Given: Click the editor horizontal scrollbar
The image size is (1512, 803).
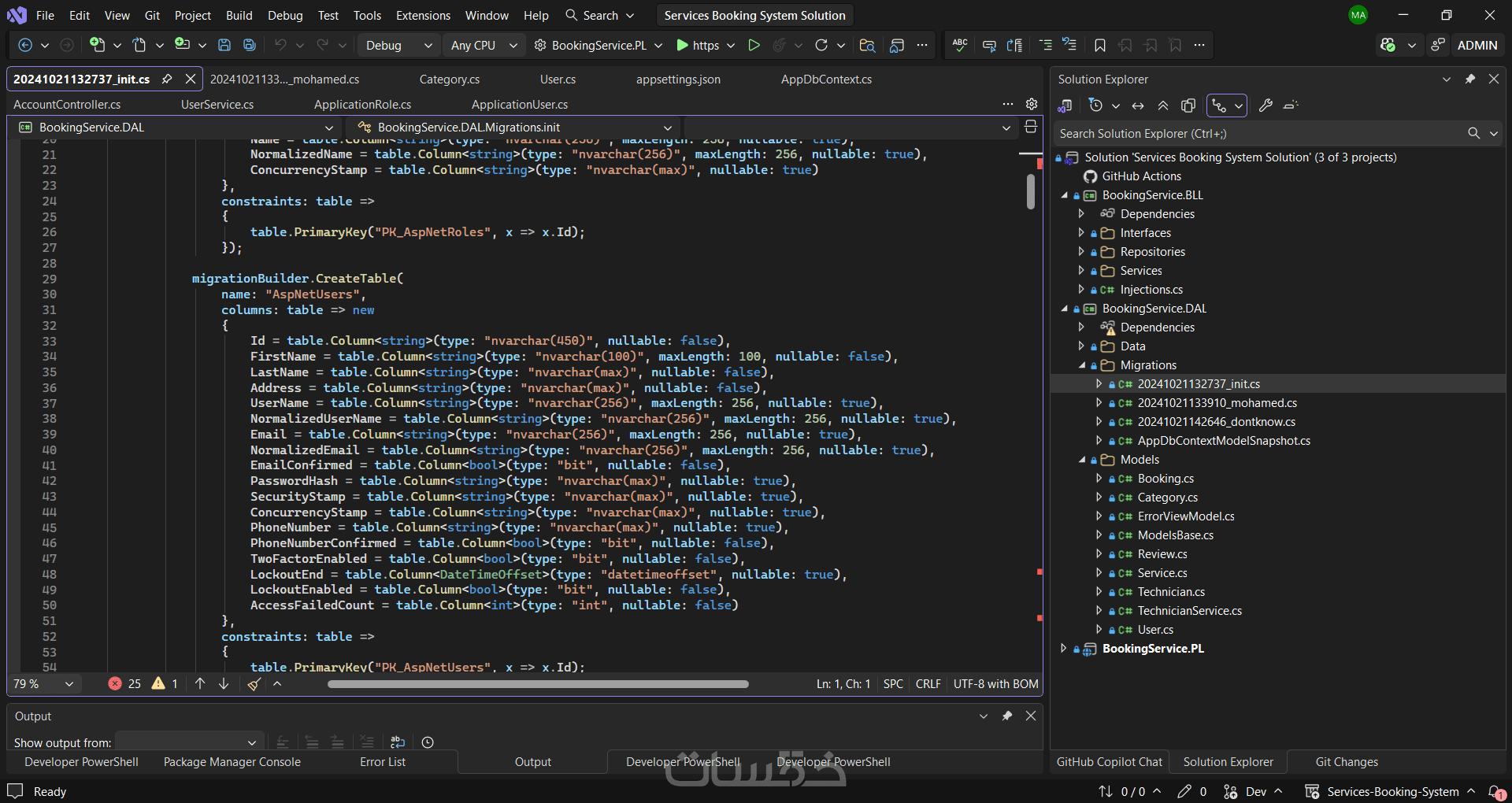Looking at the screenshot, I should (538, 684).
